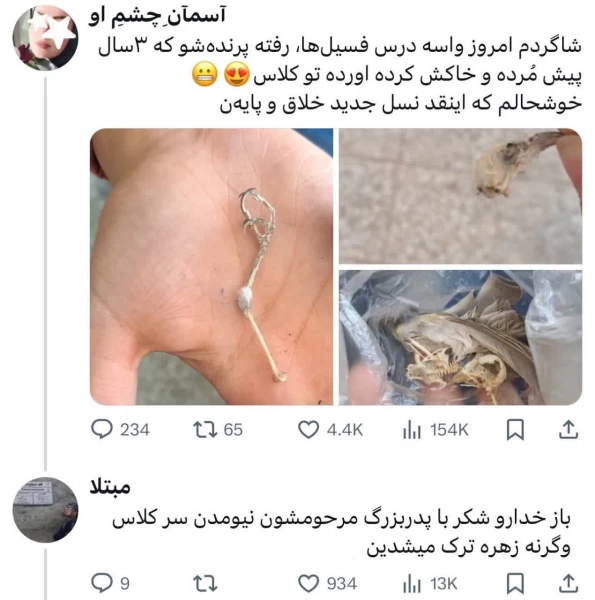Retweet the main tweet with 65 retweets
The height and width of the screenshot is (600, 595).
[218, 429]
